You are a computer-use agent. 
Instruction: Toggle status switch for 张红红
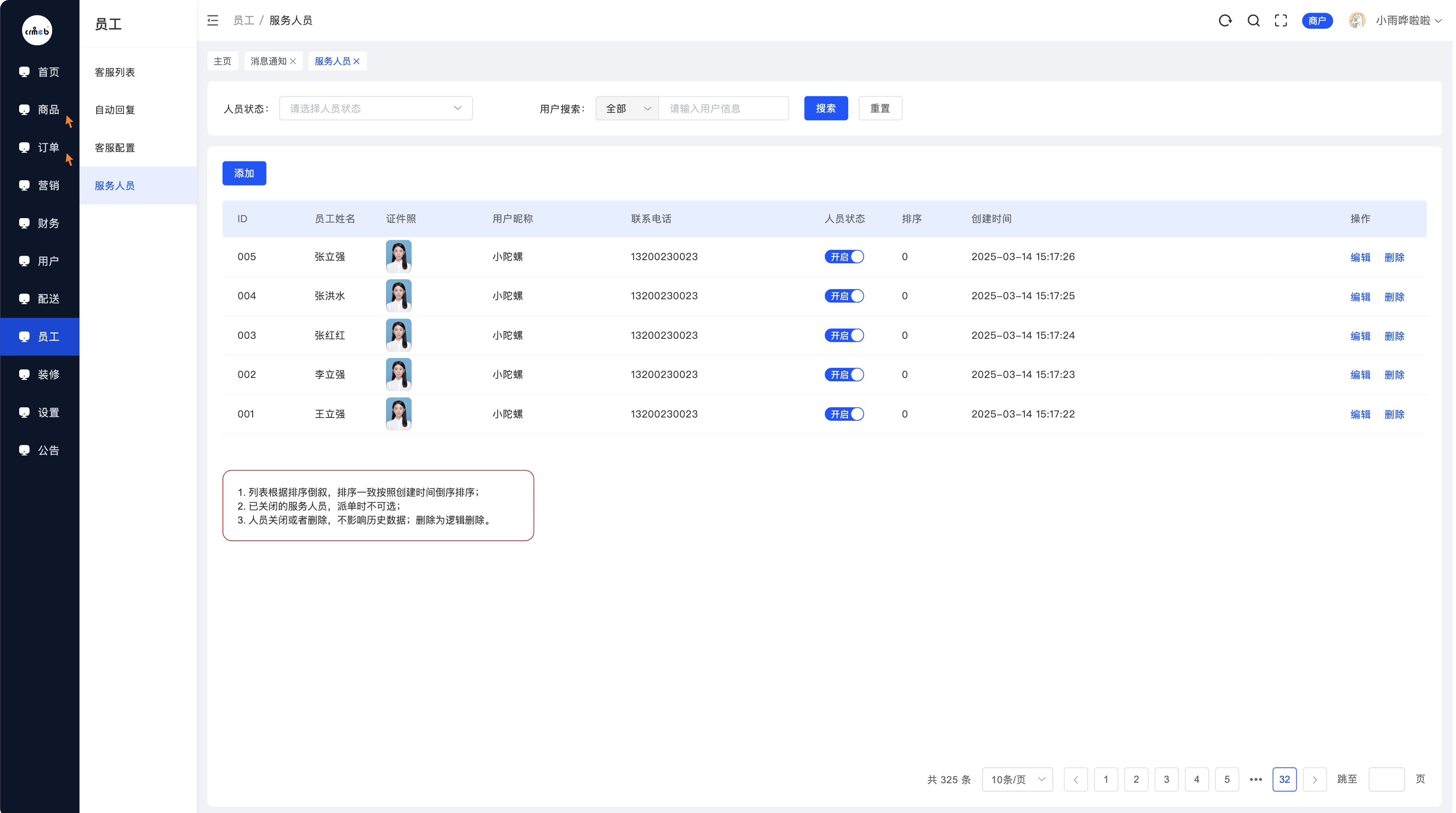point(844,335)
